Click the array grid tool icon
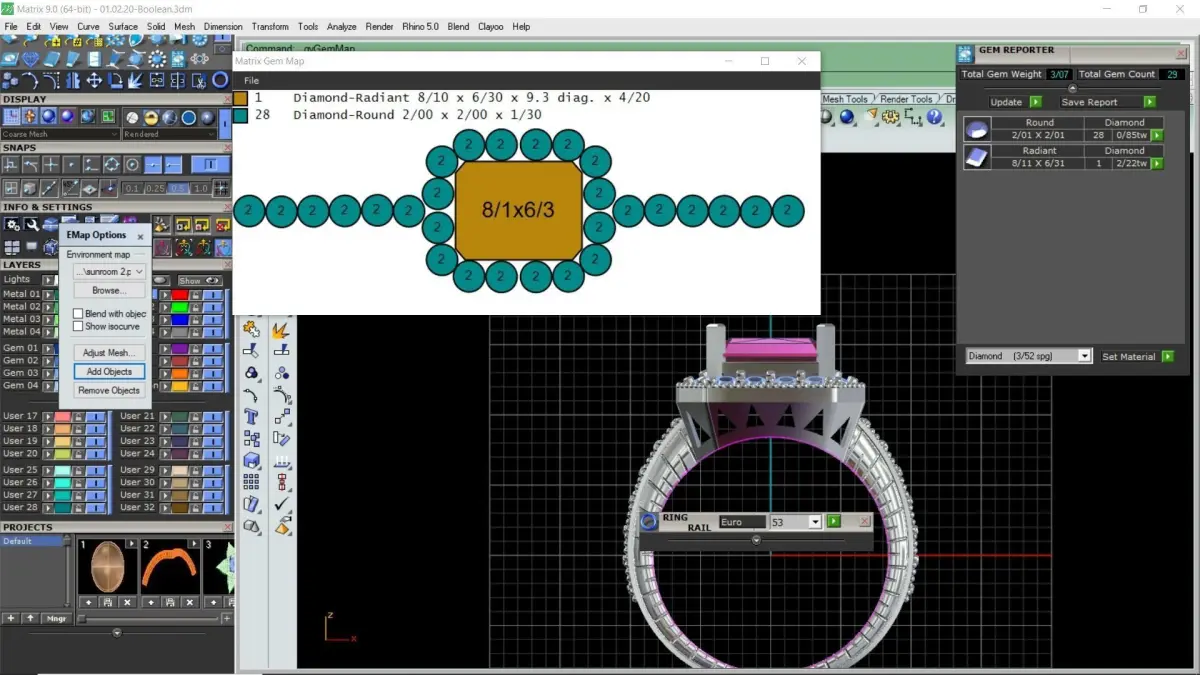This screenshot has width=1200, height=675. (251, 482)
